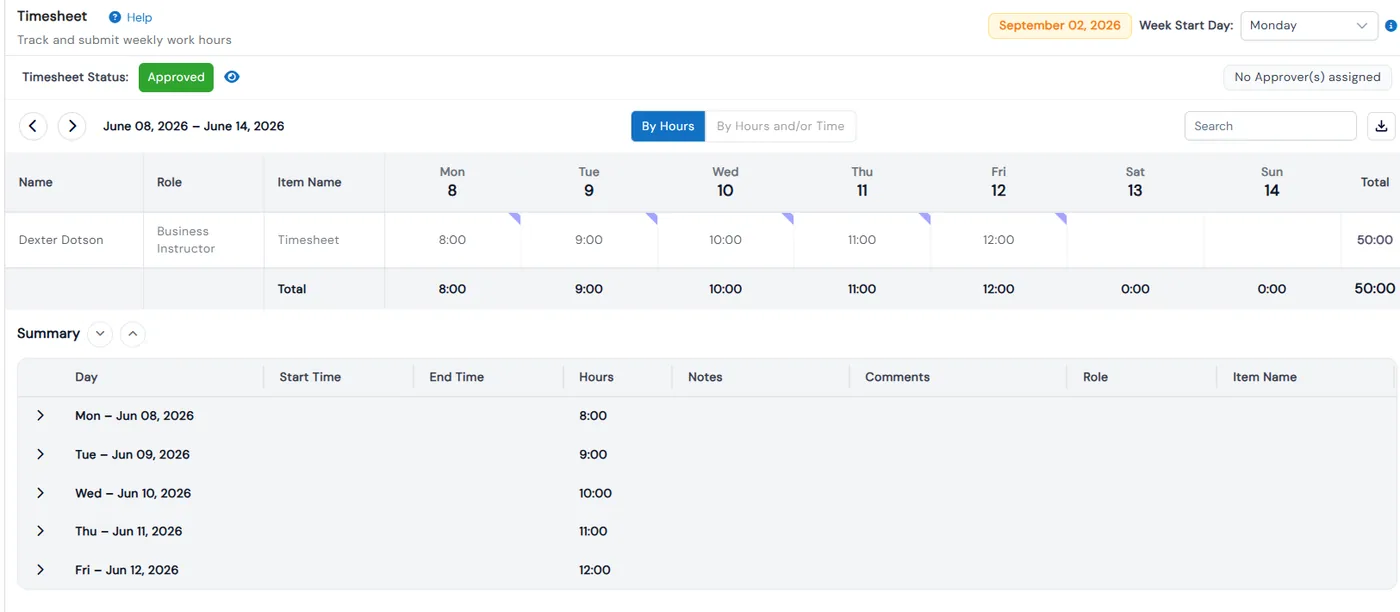Image resolution: width=1400 pixels, height=612 pixels.
Task: Select the Tuesday 9:00 hours cell
Action: (589, 240)
